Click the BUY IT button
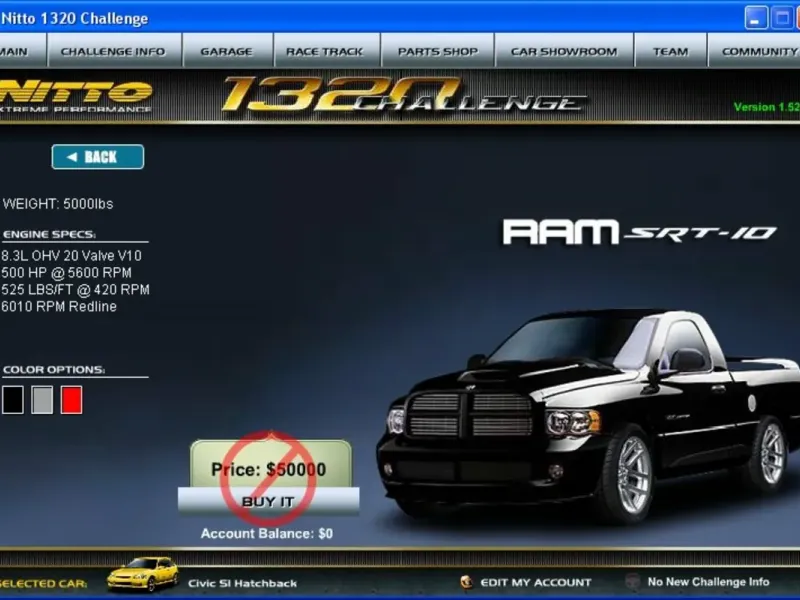This screenshot has width=800, height=600. pyautogui.click(x=268, y=502)
